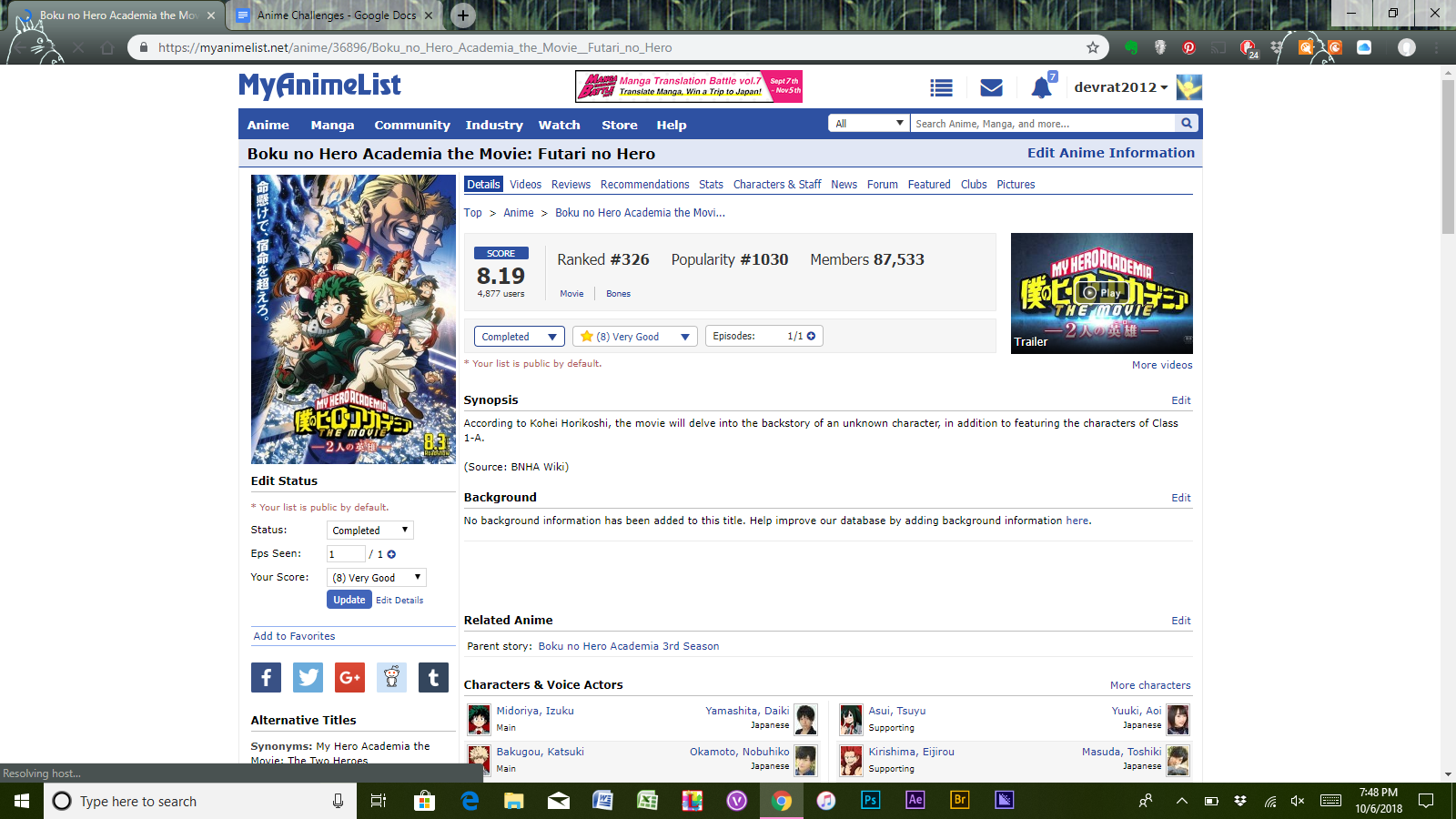The image size is (1456, 819).
Task: Open the Help menu
Action: tap(672, 125)
